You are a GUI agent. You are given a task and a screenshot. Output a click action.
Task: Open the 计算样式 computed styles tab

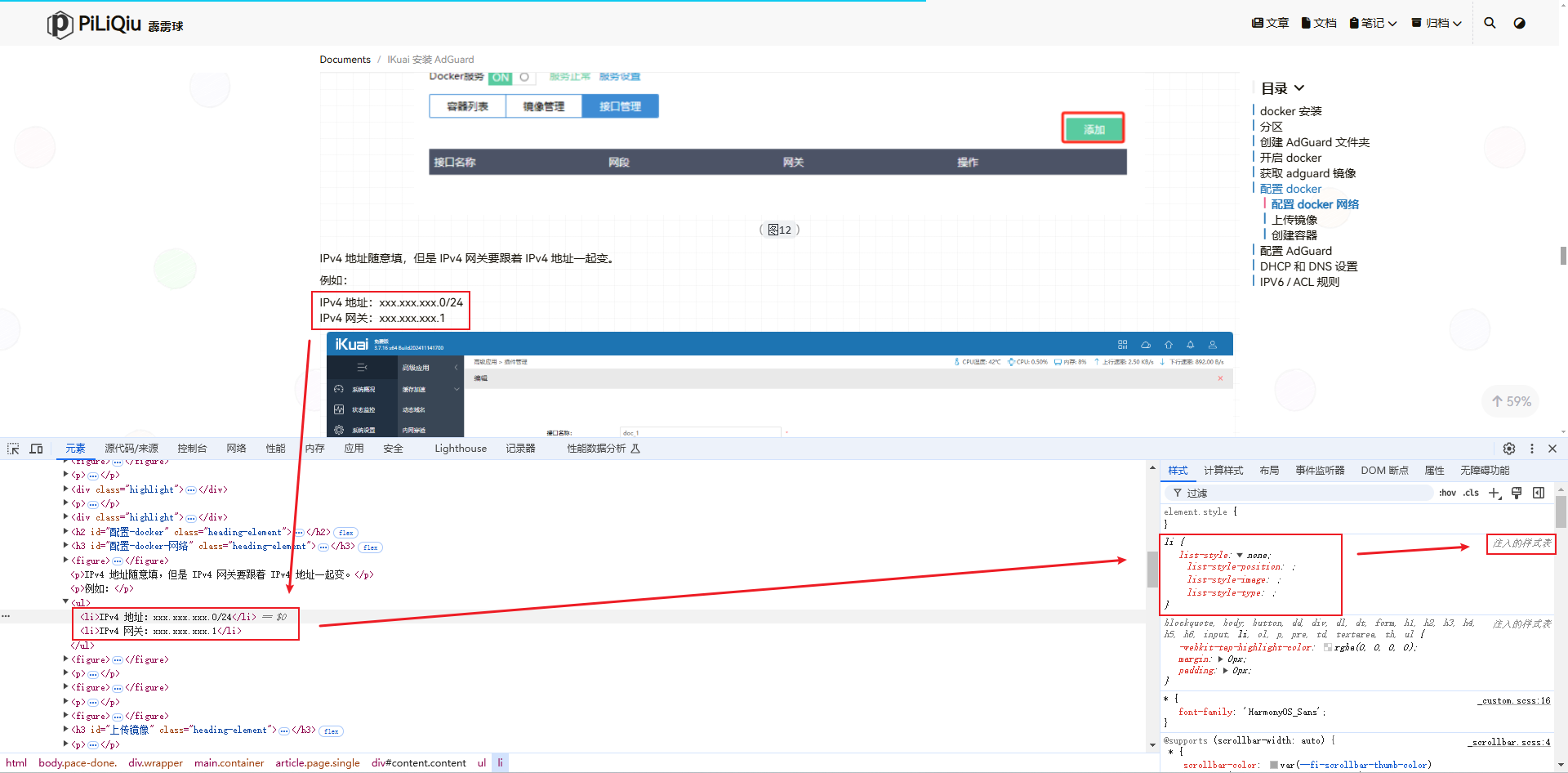[1223, 471]
